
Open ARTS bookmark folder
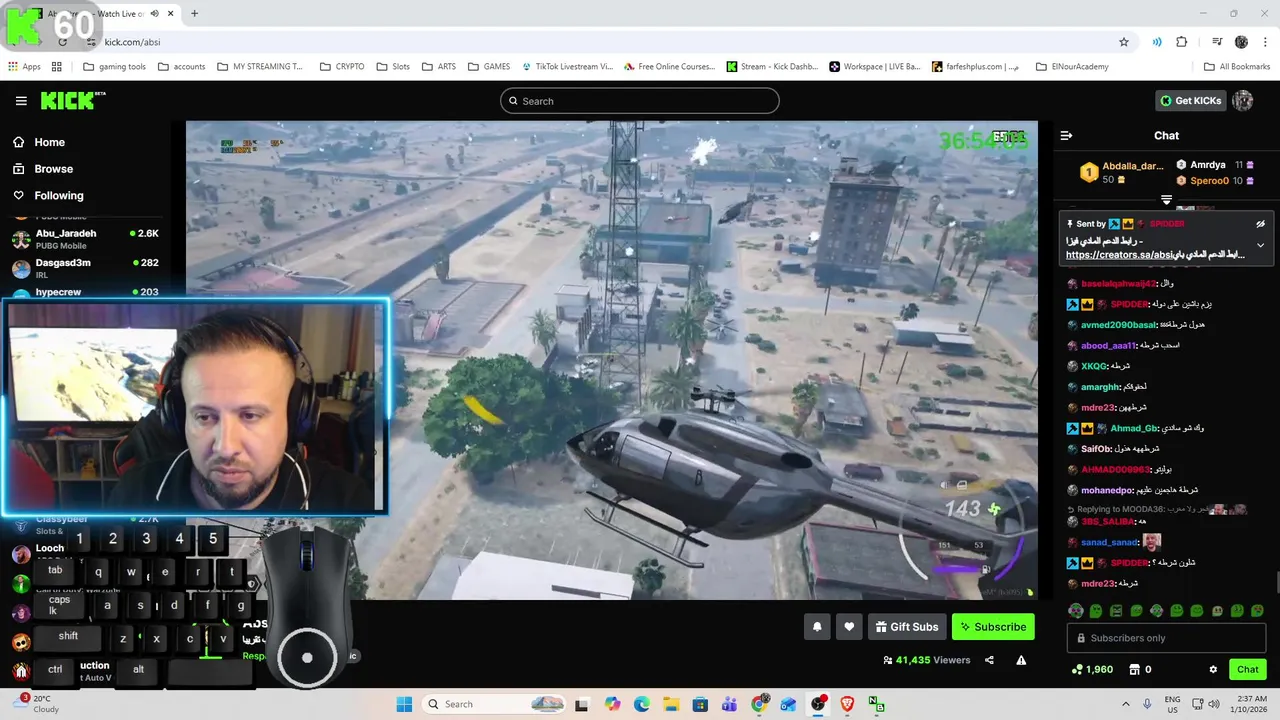pyautogui.click(x=439, y=67)
